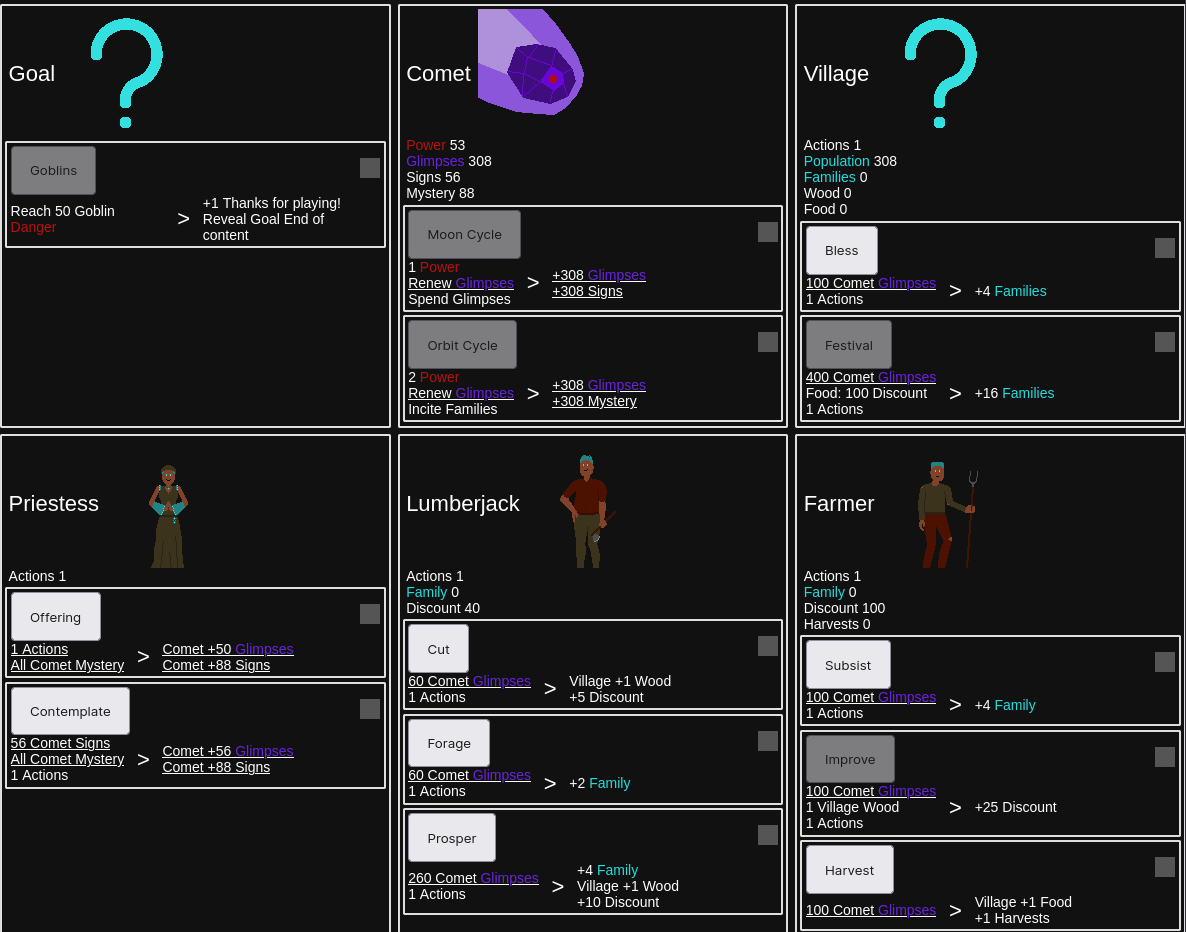
Task: Click 100 Comet Glimpses cost under Bless
Action: (x=871, y=283)
